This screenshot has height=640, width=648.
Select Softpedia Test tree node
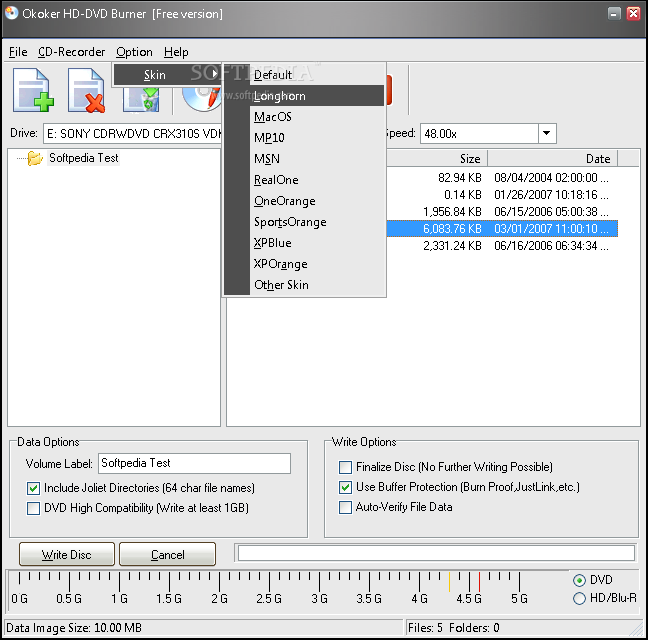[83, 158]
